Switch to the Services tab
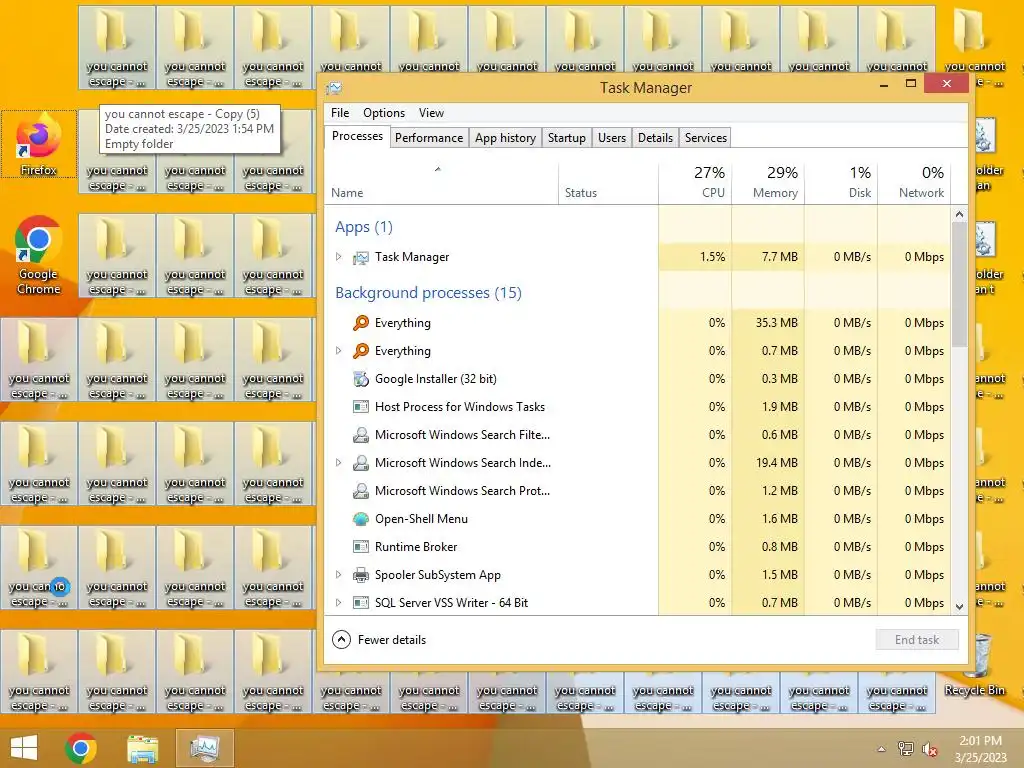The image size is (1024, 768). click(x=705, y=138)
